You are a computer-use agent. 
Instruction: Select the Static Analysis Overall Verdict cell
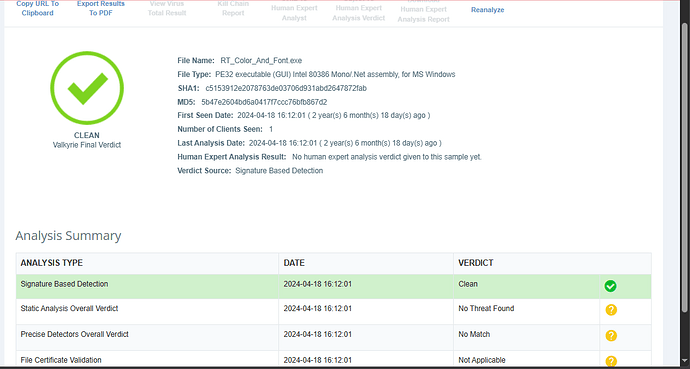click(x=147, y=312)
